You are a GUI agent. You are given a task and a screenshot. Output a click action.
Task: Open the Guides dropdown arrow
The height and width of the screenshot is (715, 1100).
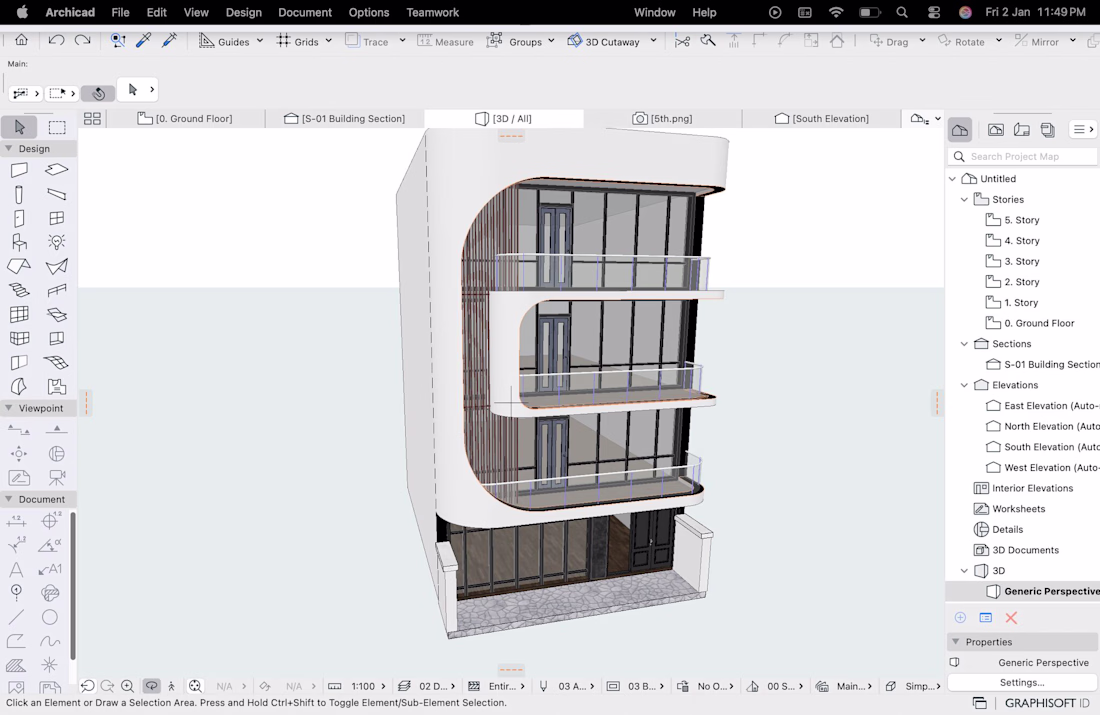pyautogui.click(x=260, y=41)
